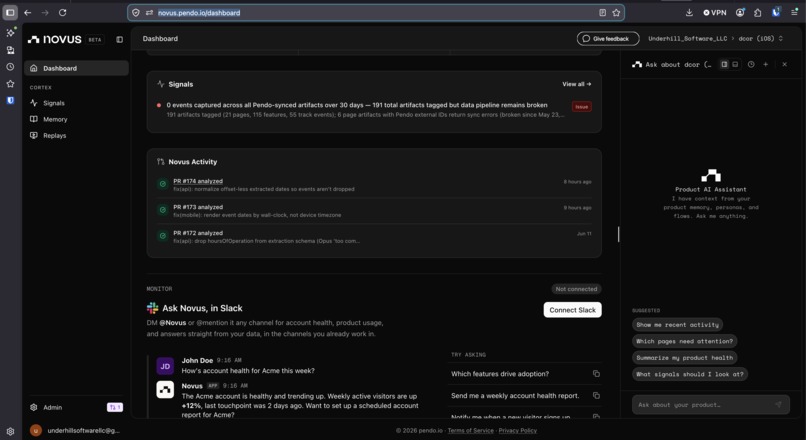Viewport: 806px width, 440px height.
Task: Click the green check icon beside PR #174
Action: 162,184
